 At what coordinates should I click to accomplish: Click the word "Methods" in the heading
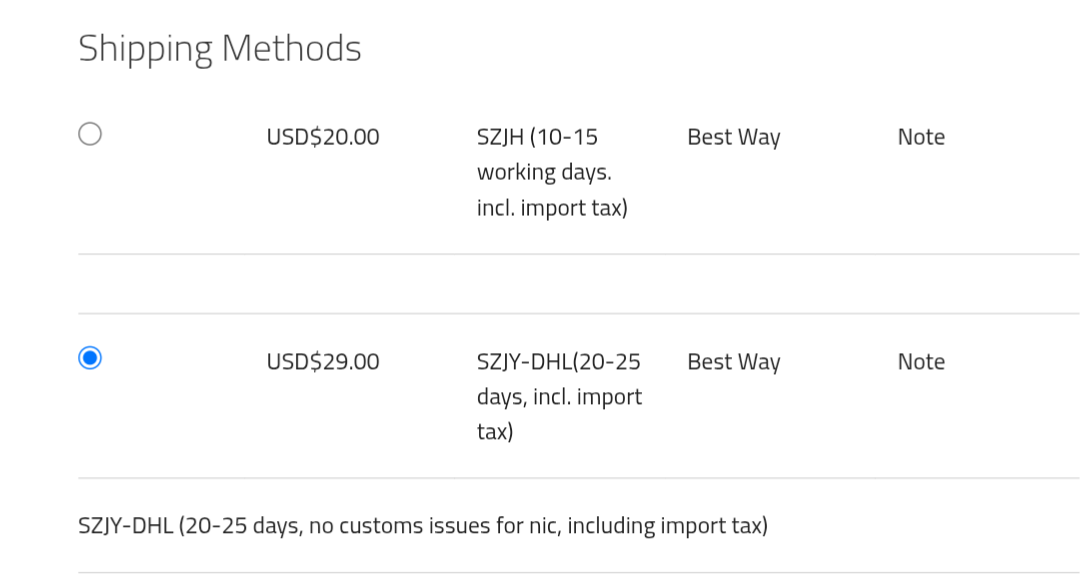pyautogui.click(x=291, y=48)
